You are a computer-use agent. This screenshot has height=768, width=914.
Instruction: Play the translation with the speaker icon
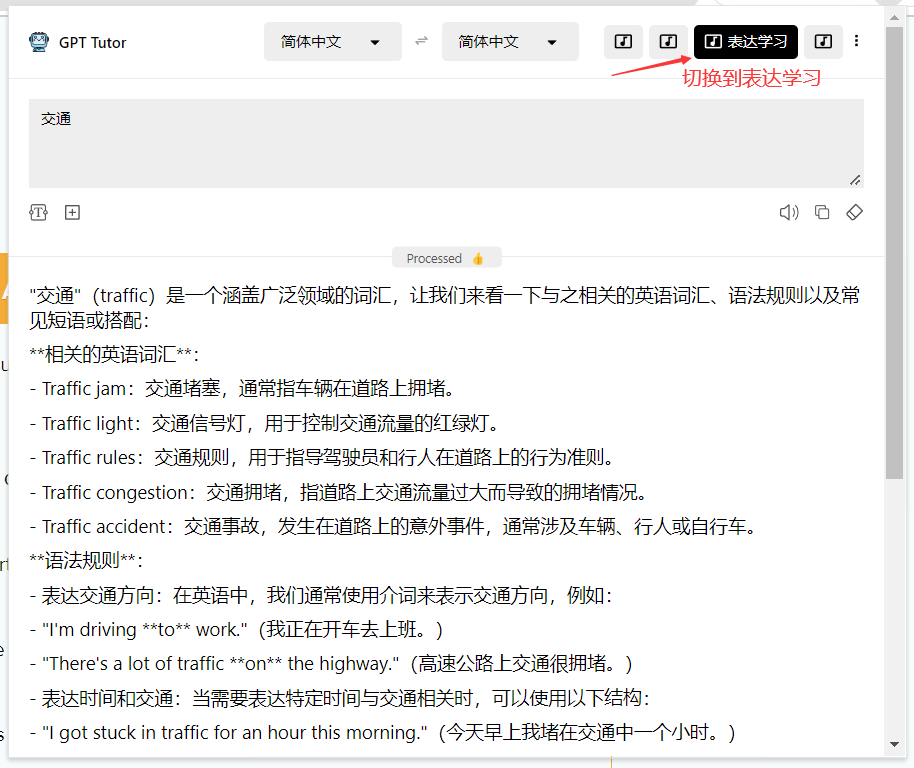pyautogui.click(x=789, y=212)
